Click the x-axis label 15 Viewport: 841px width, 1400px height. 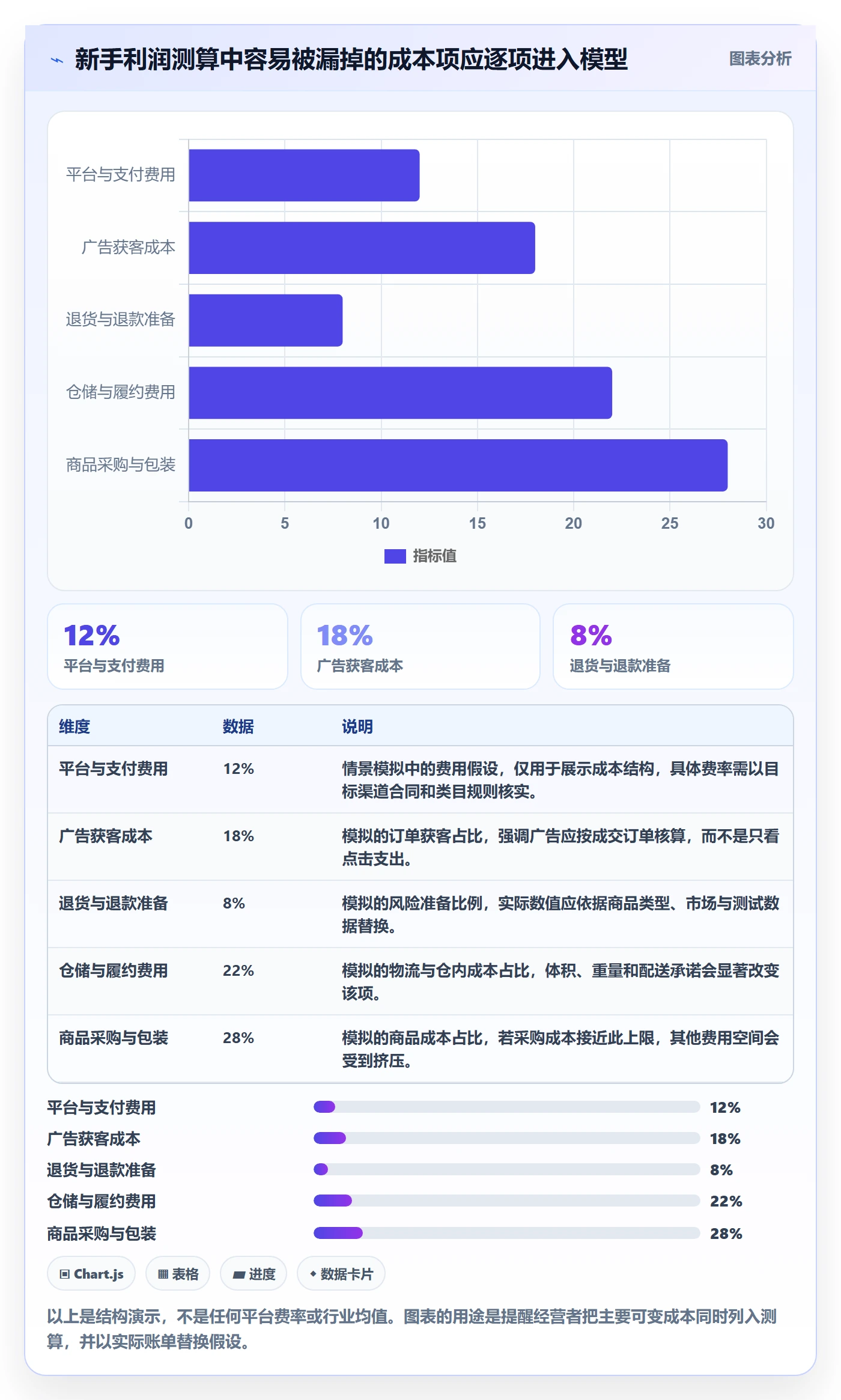pos(478,523)
